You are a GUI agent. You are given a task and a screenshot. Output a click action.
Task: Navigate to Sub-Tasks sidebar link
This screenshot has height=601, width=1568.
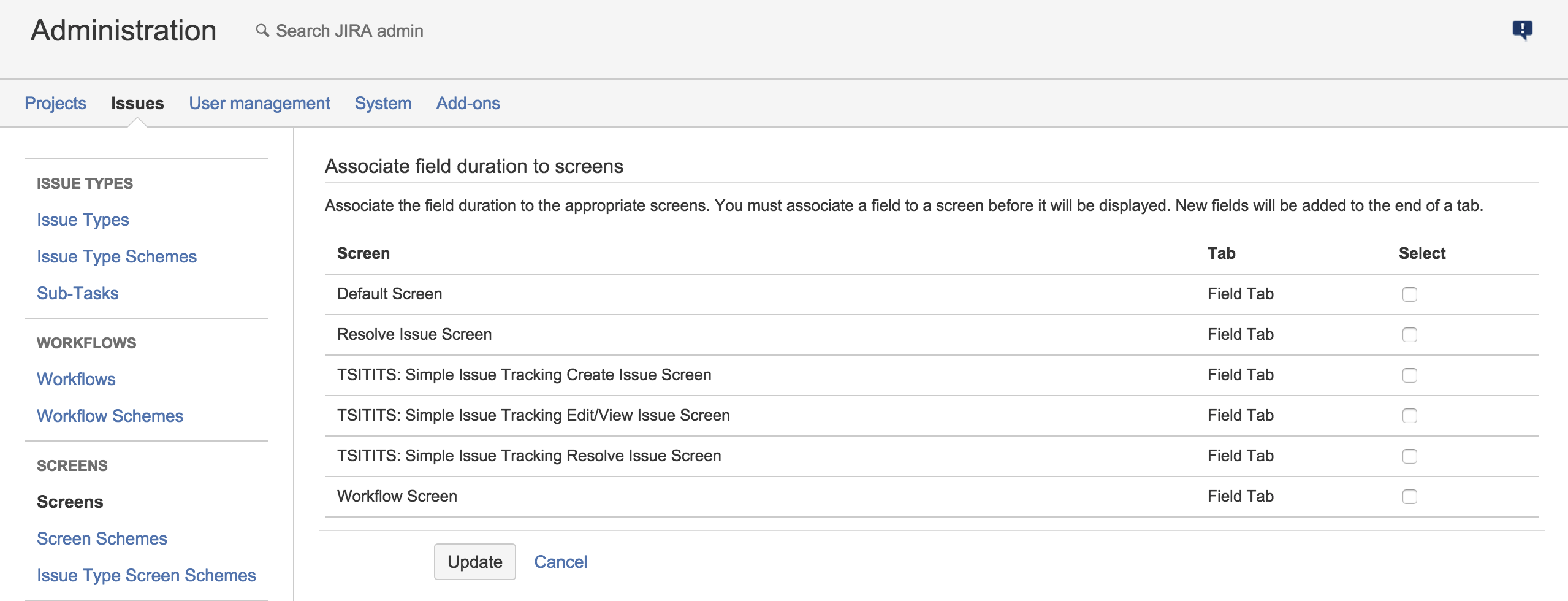77,293
